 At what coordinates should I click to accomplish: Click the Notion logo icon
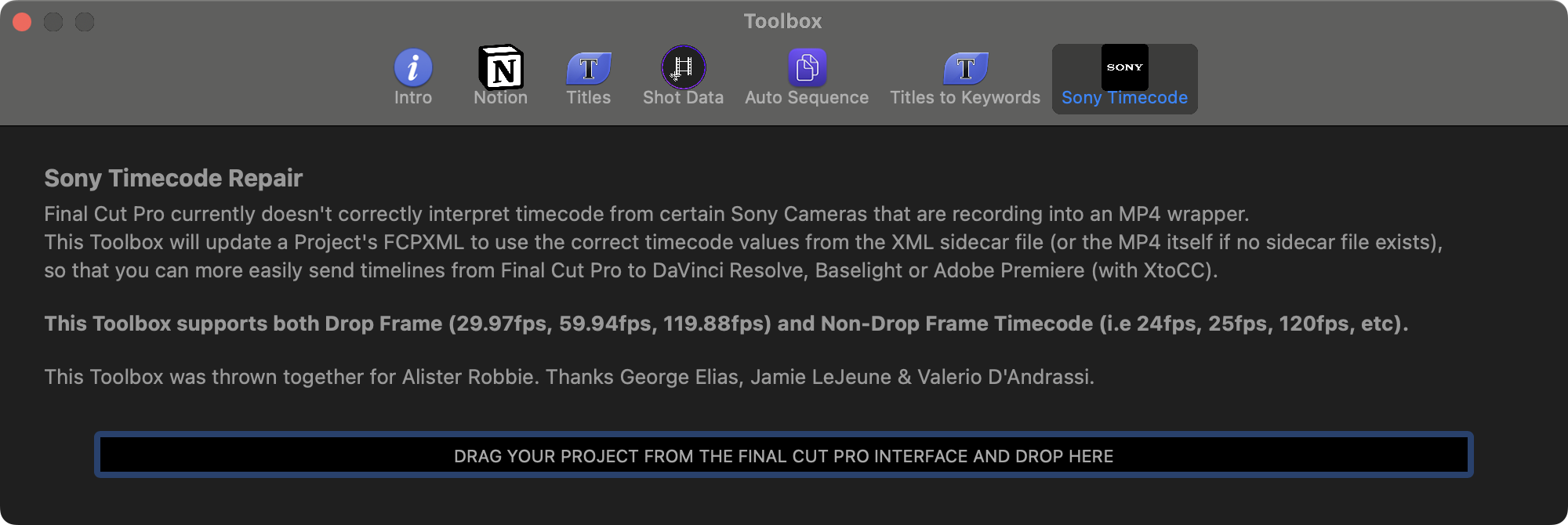(x=501, y=67)
